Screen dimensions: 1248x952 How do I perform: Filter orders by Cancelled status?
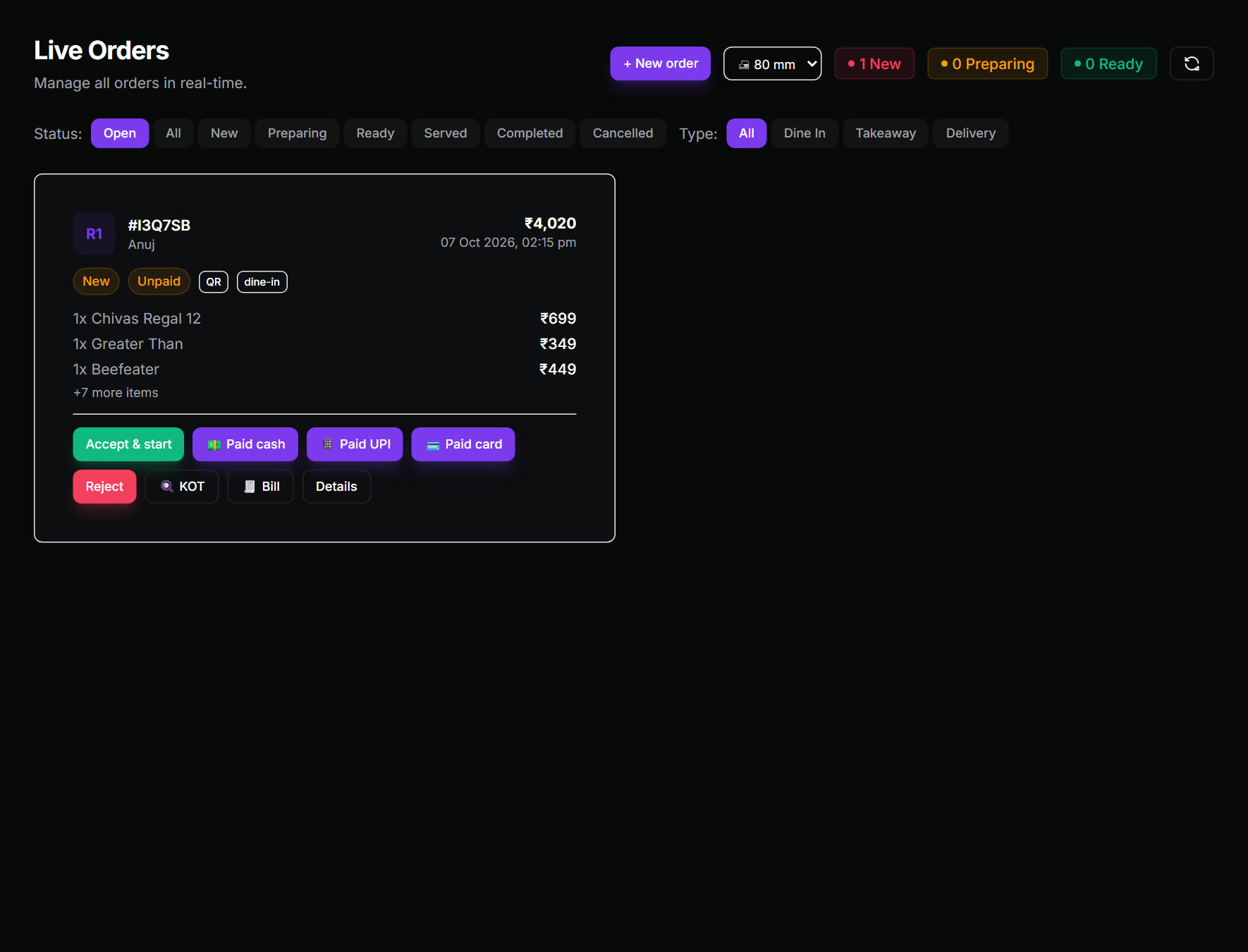623,133
